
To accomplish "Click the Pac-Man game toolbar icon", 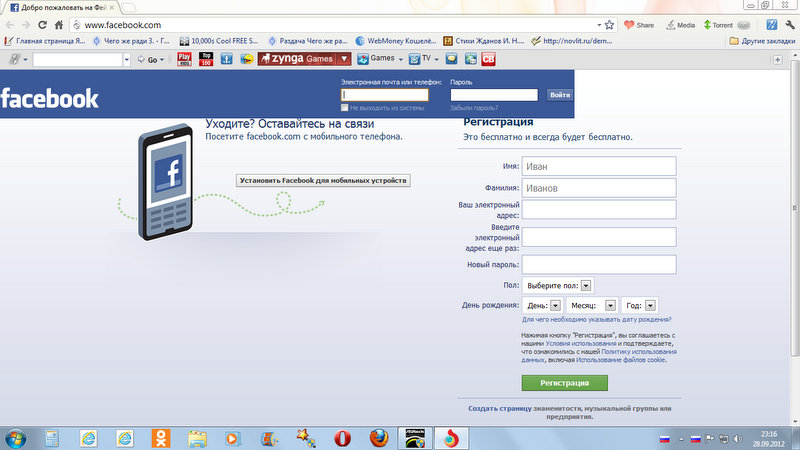I will (247, 59).
